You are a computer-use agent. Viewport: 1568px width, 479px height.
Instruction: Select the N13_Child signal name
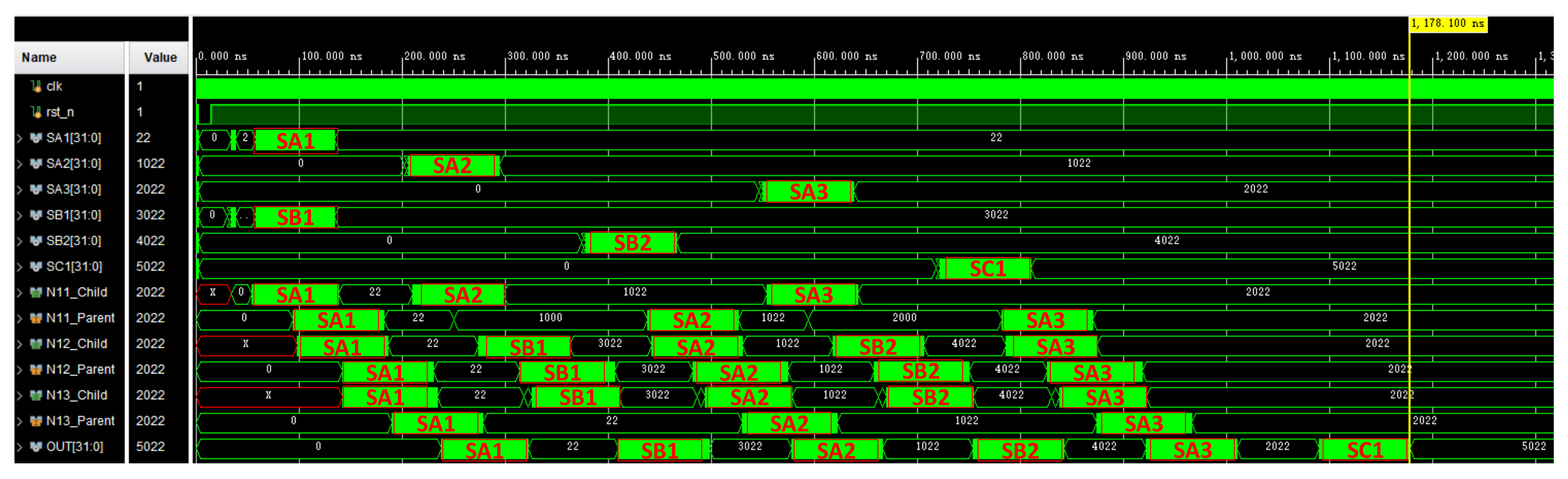point(77,395)
